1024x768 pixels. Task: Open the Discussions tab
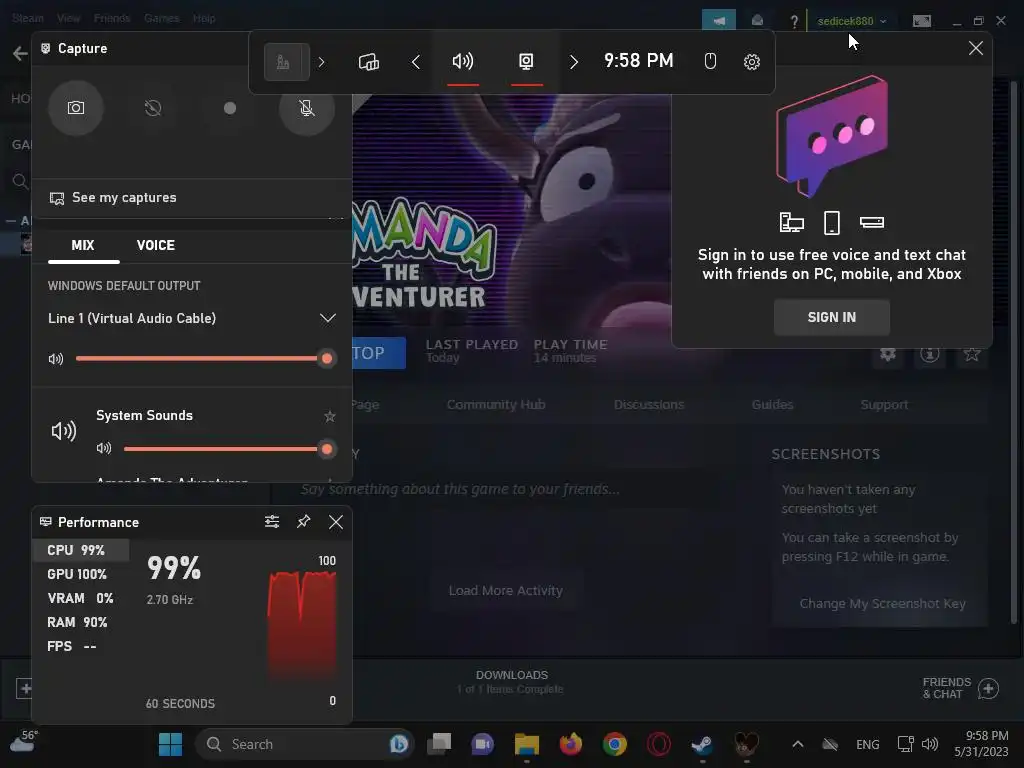tap(648, 404)
